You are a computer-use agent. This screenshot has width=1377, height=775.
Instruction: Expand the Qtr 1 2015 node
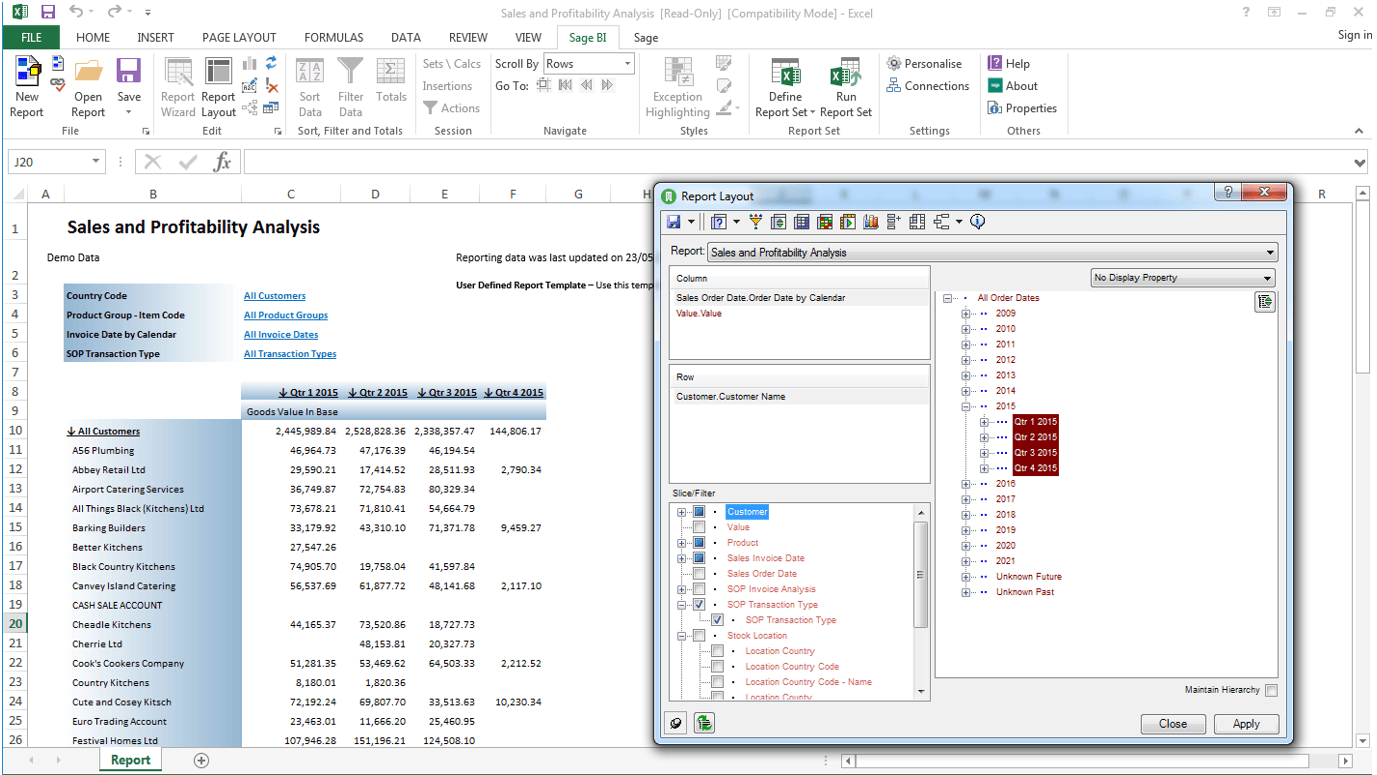pos(984,422)
